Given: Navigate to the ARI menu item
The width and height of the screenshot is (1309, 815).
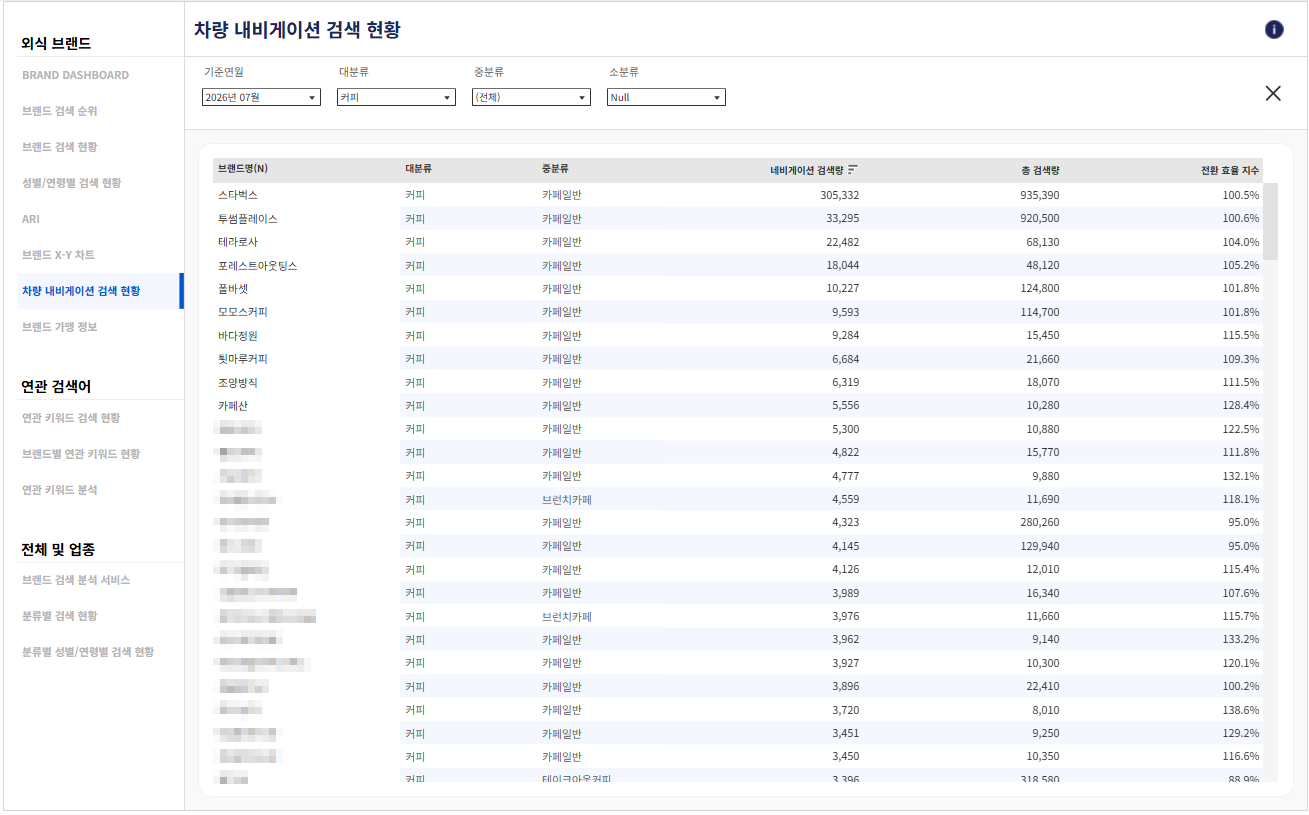Looking at the screenshot, I should tap(31, 219).
